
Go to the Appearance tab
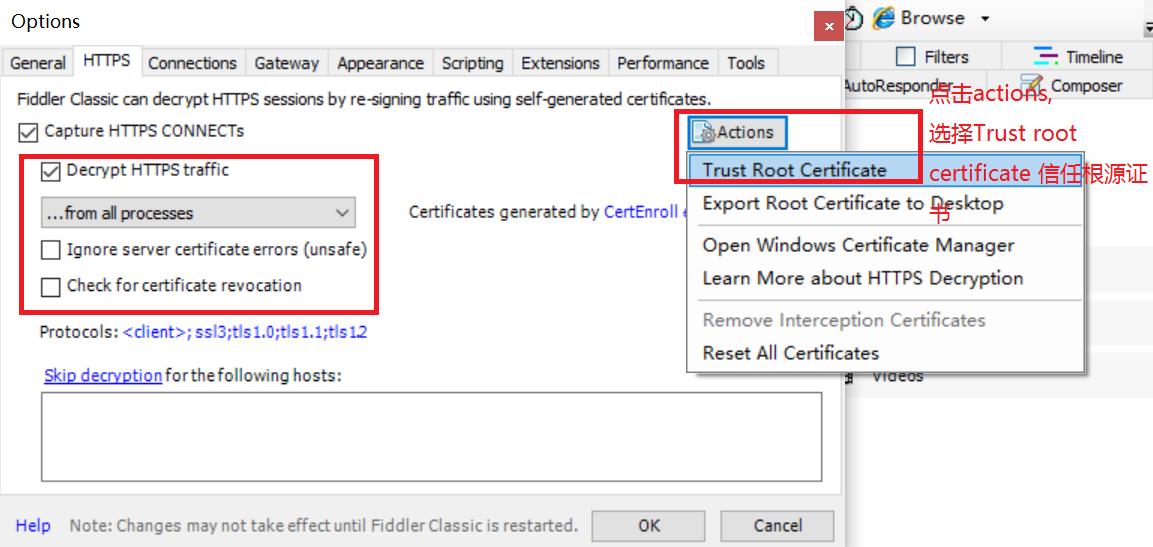pos(380,63)
